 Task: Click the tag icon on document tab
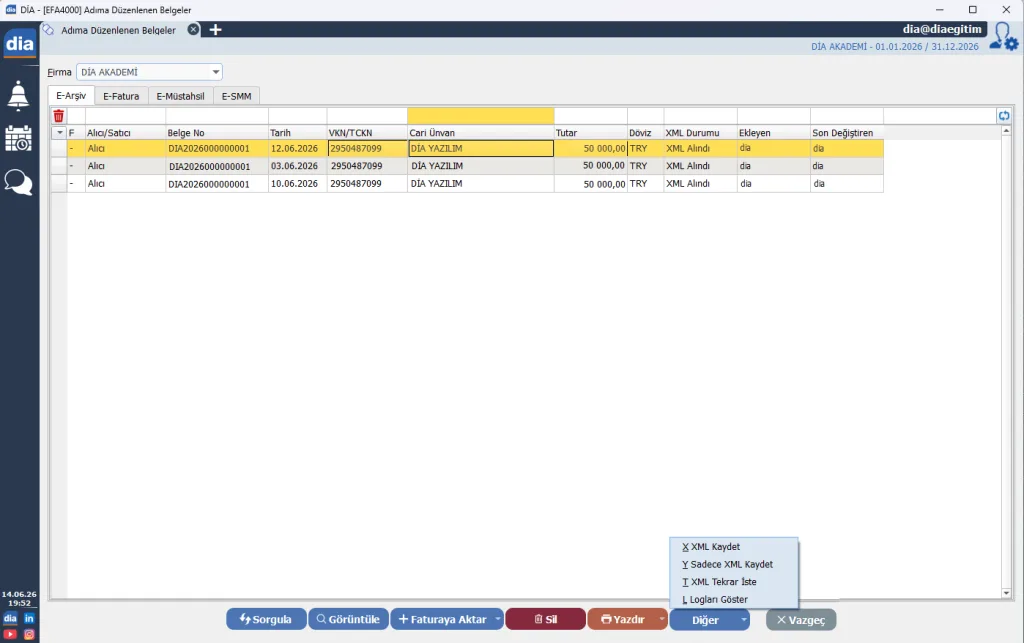tap(48, 30)
